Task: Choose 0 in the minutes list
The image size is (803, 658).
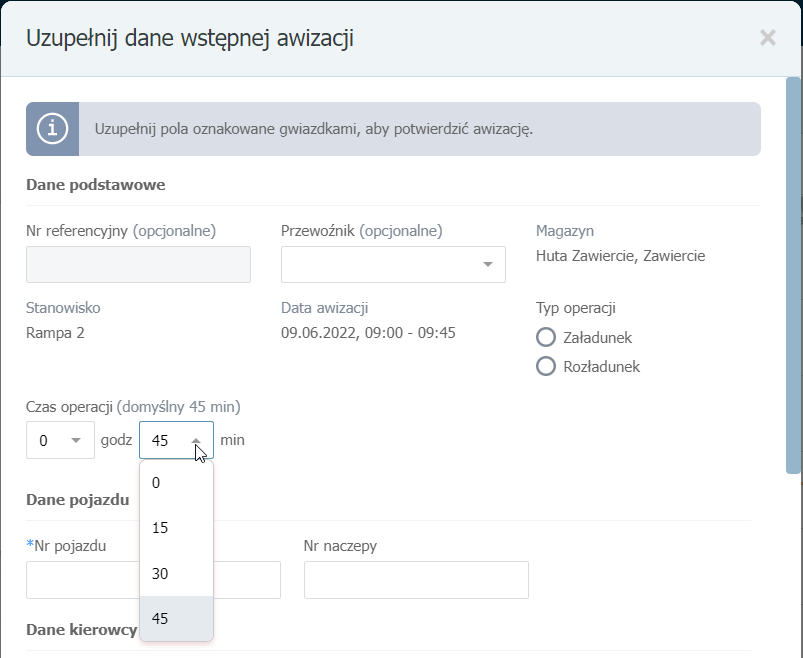Action: click(176, 483)
